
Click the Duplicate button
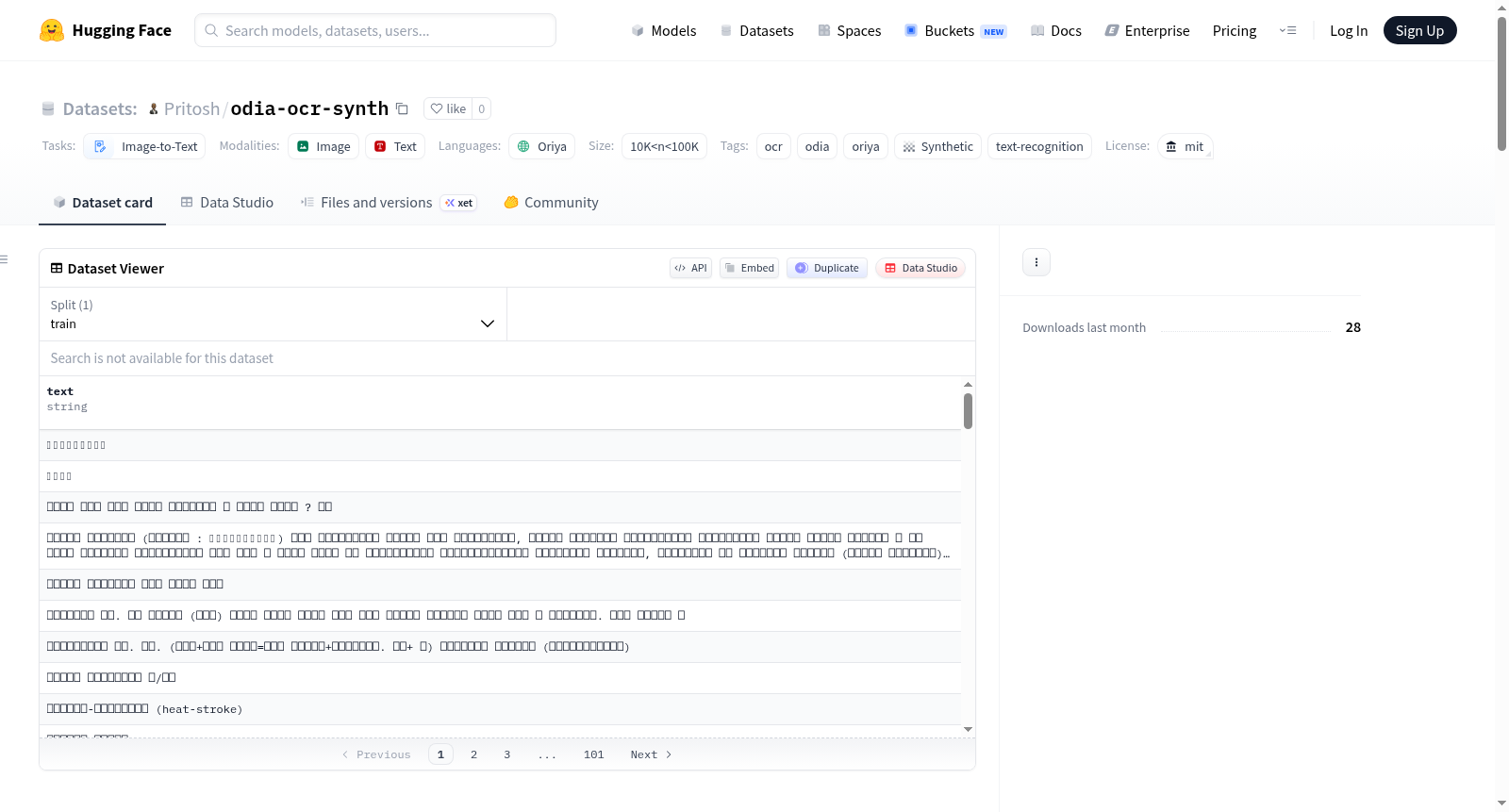point(826,268)
